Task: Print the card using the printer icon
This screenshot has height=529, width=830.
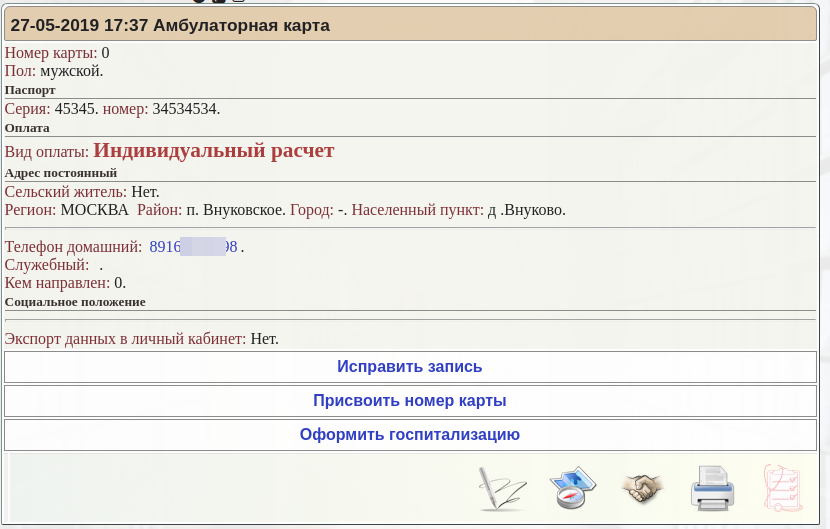Action: [x=712, y=488]
